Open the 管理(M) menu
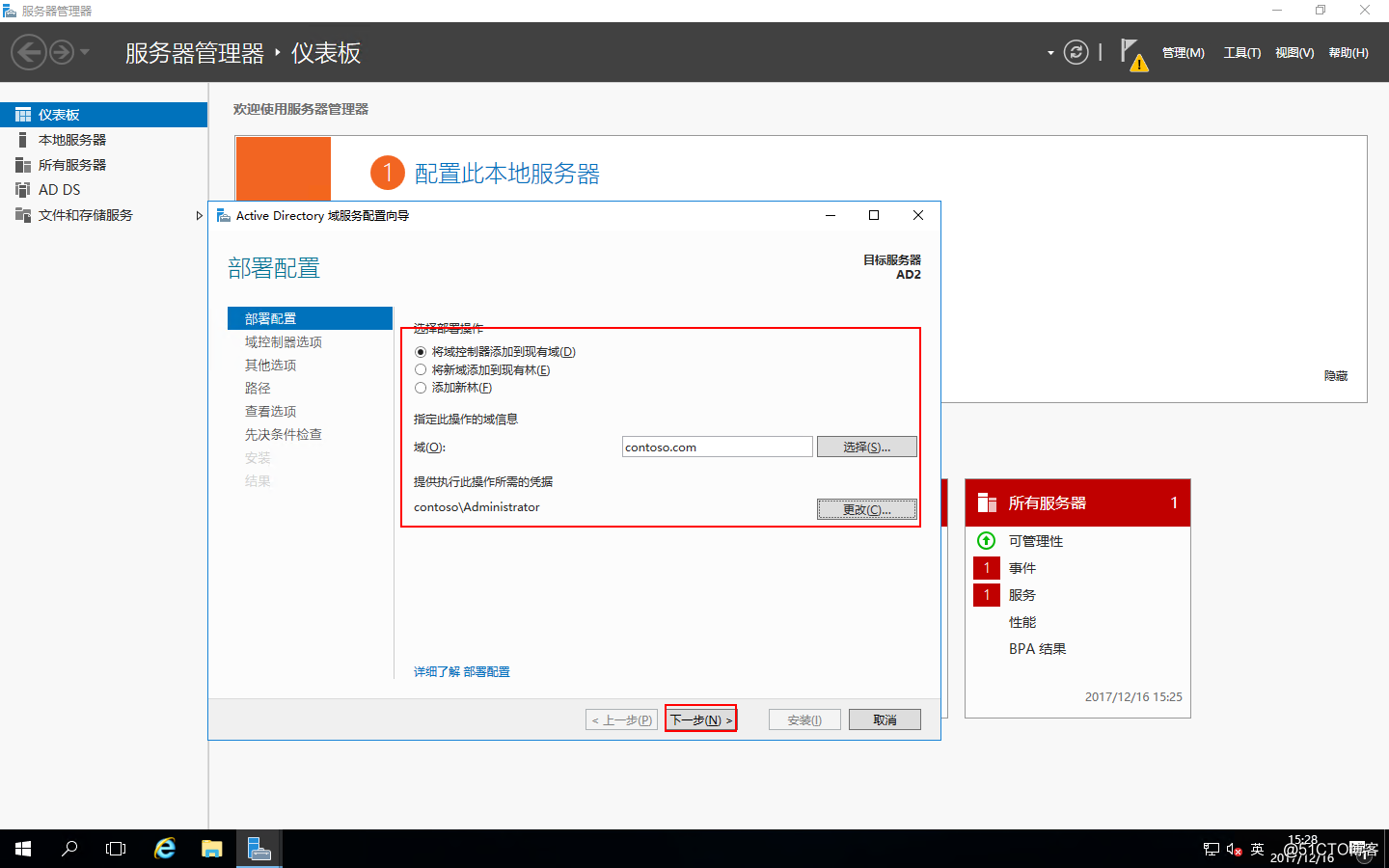This screenshot has width=1389, height=868. pyautogui.click(x=1184, y=53)
